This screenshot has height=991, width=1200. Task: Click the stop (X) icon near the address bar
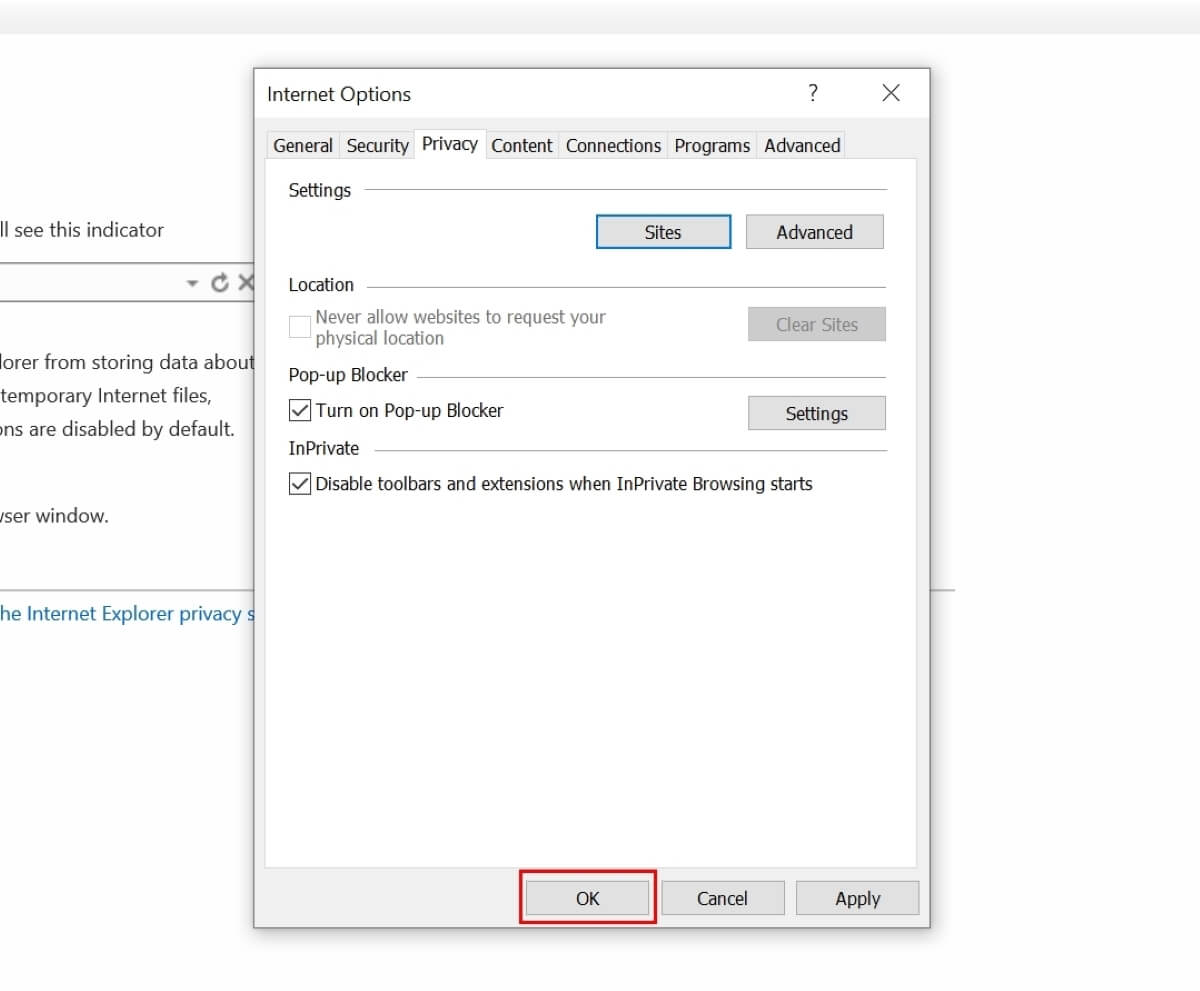click(248, 282)
